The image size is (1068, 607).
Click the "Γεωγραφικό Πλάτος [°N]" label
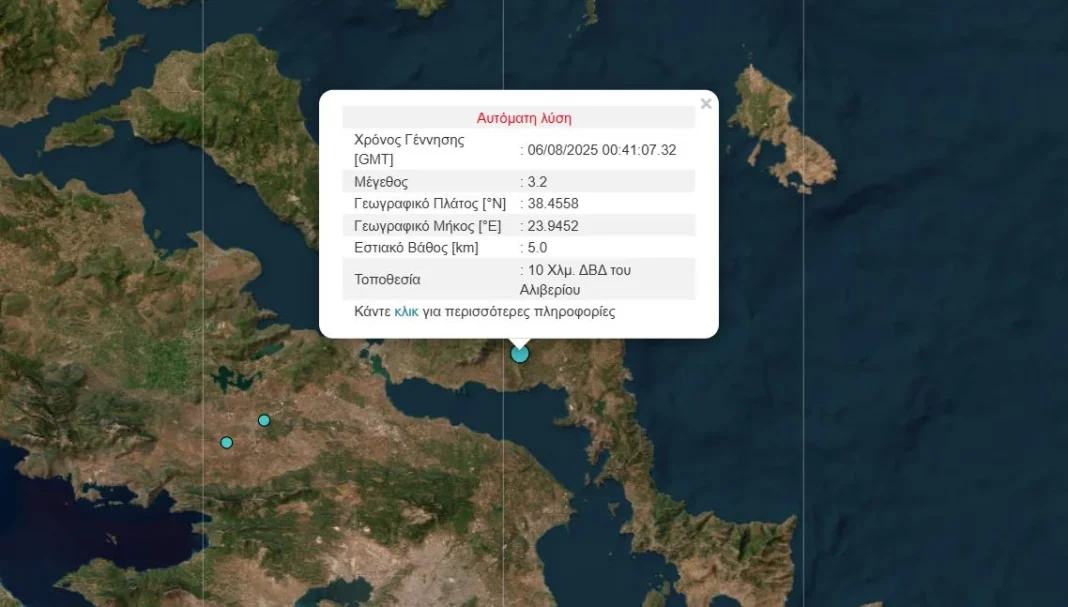tap(430, 204)
